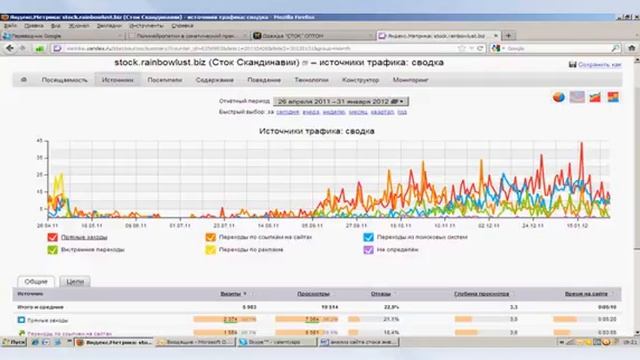Click the bookmark star in the address bar
640x360 pixels.
462,48
